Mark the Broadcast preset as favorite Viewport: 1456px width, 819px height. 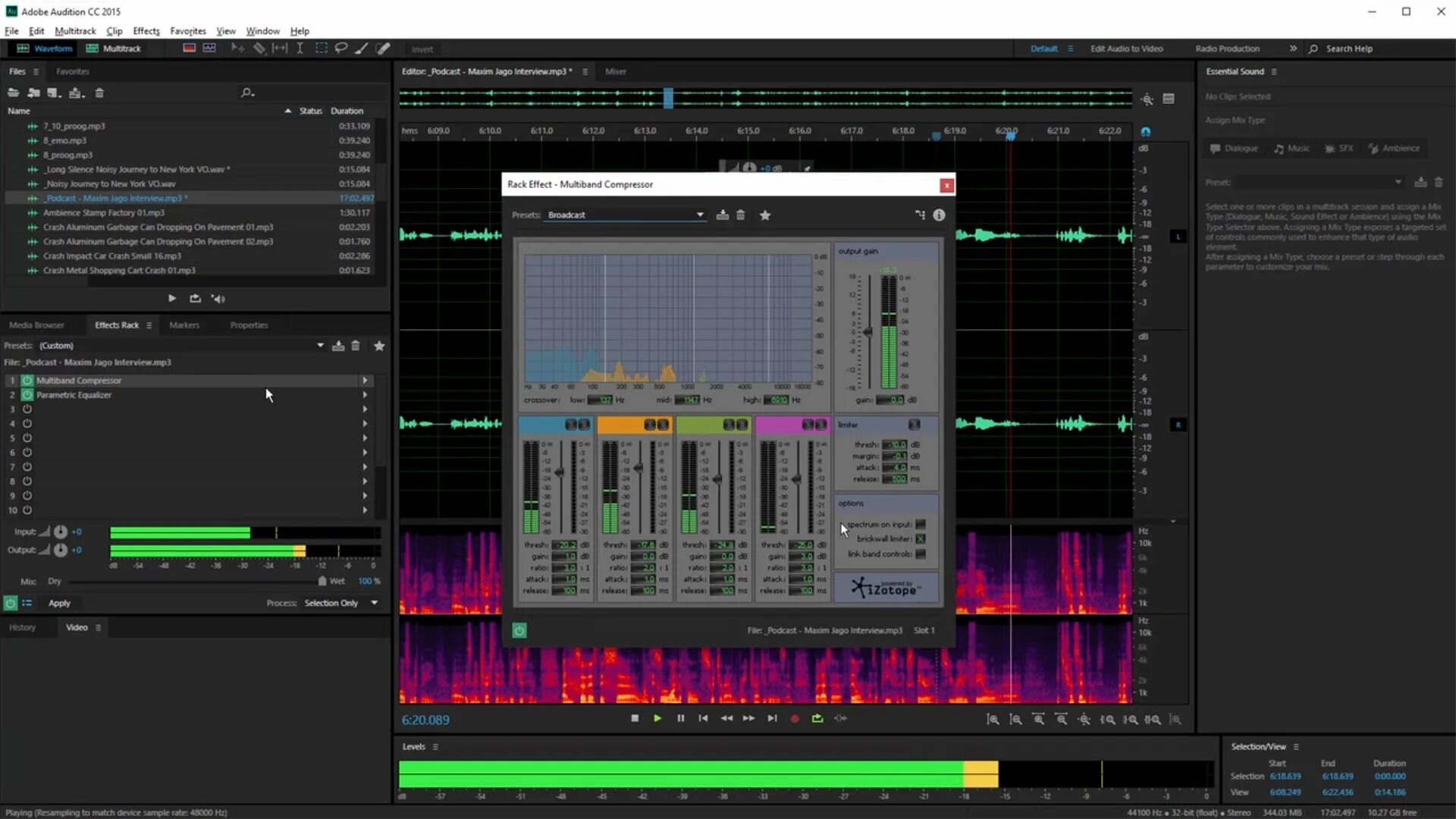tap(765, 215)
